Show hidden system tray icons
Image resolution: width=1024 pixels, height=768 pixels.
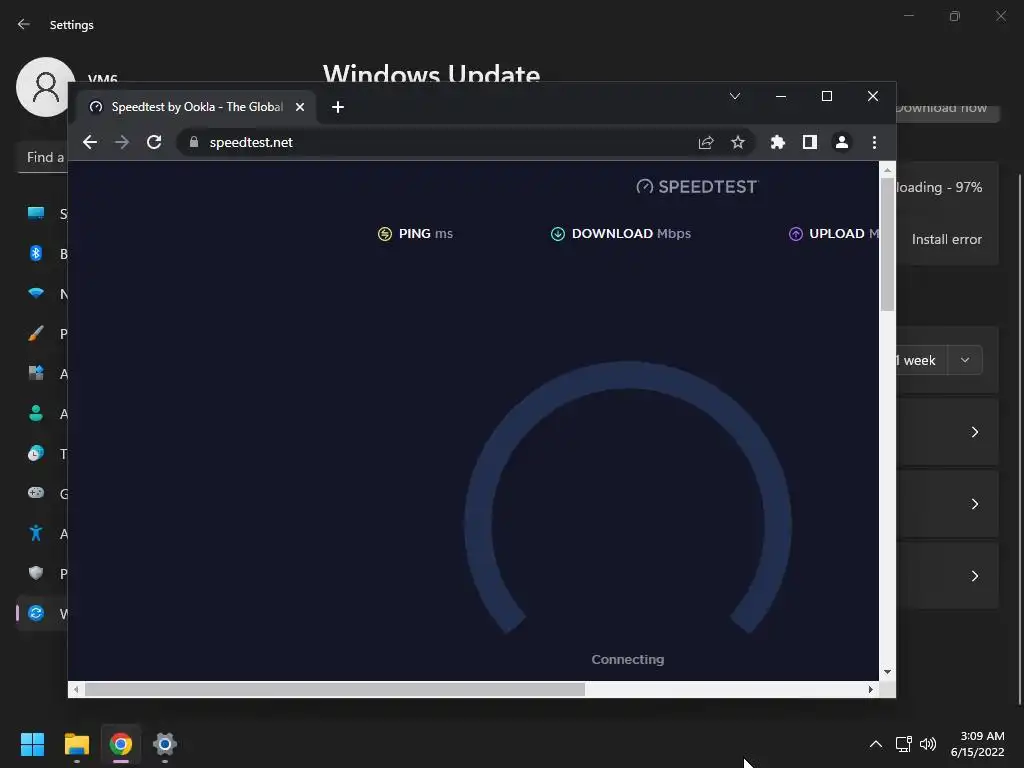876,744
